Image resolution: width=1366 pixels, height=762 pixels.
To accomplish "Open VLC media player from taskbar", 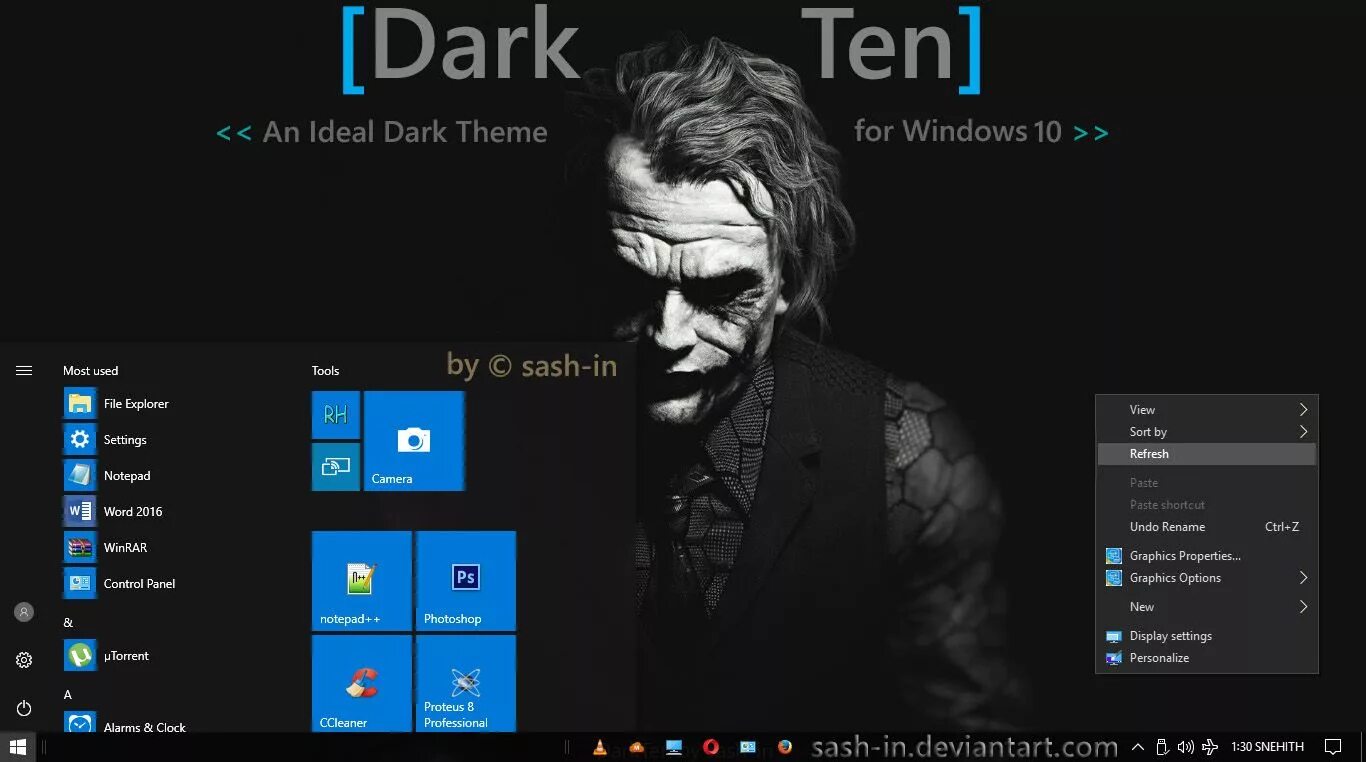I will coord(600,747).
